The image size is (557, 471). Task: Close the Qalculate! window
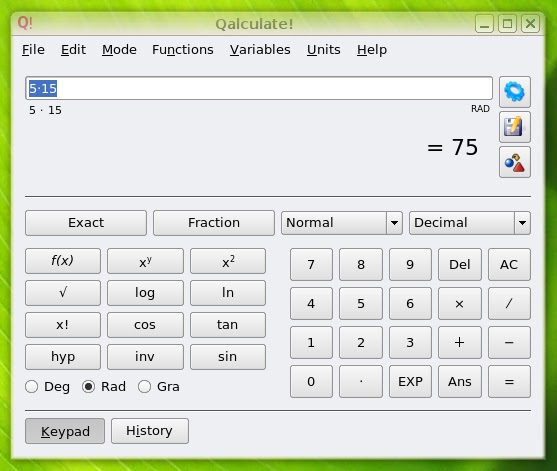[530, 24]
